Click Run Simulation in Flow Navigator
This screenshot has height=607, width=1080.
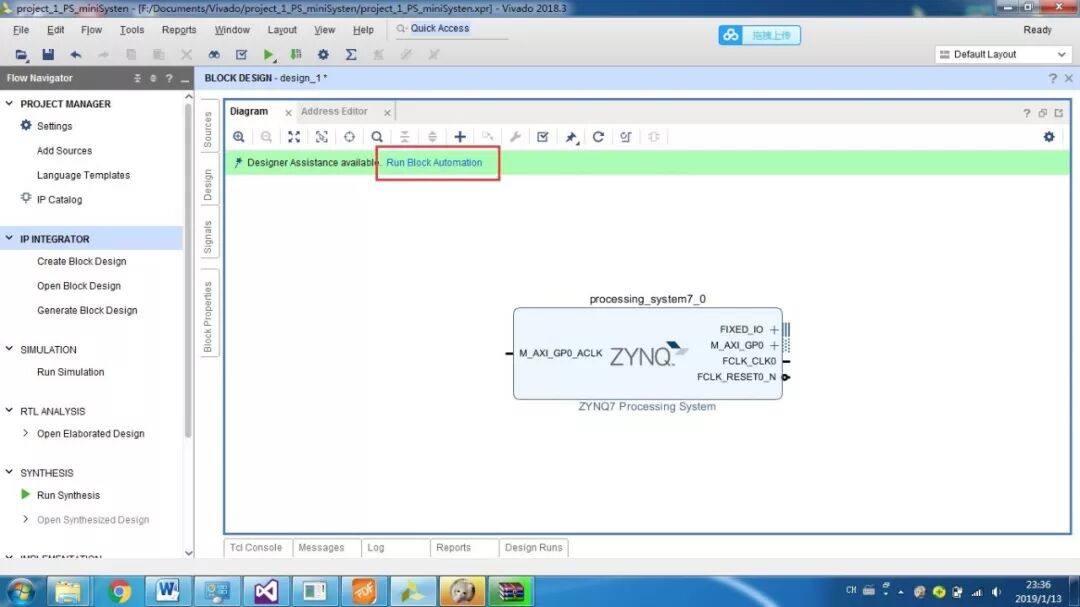70,372
